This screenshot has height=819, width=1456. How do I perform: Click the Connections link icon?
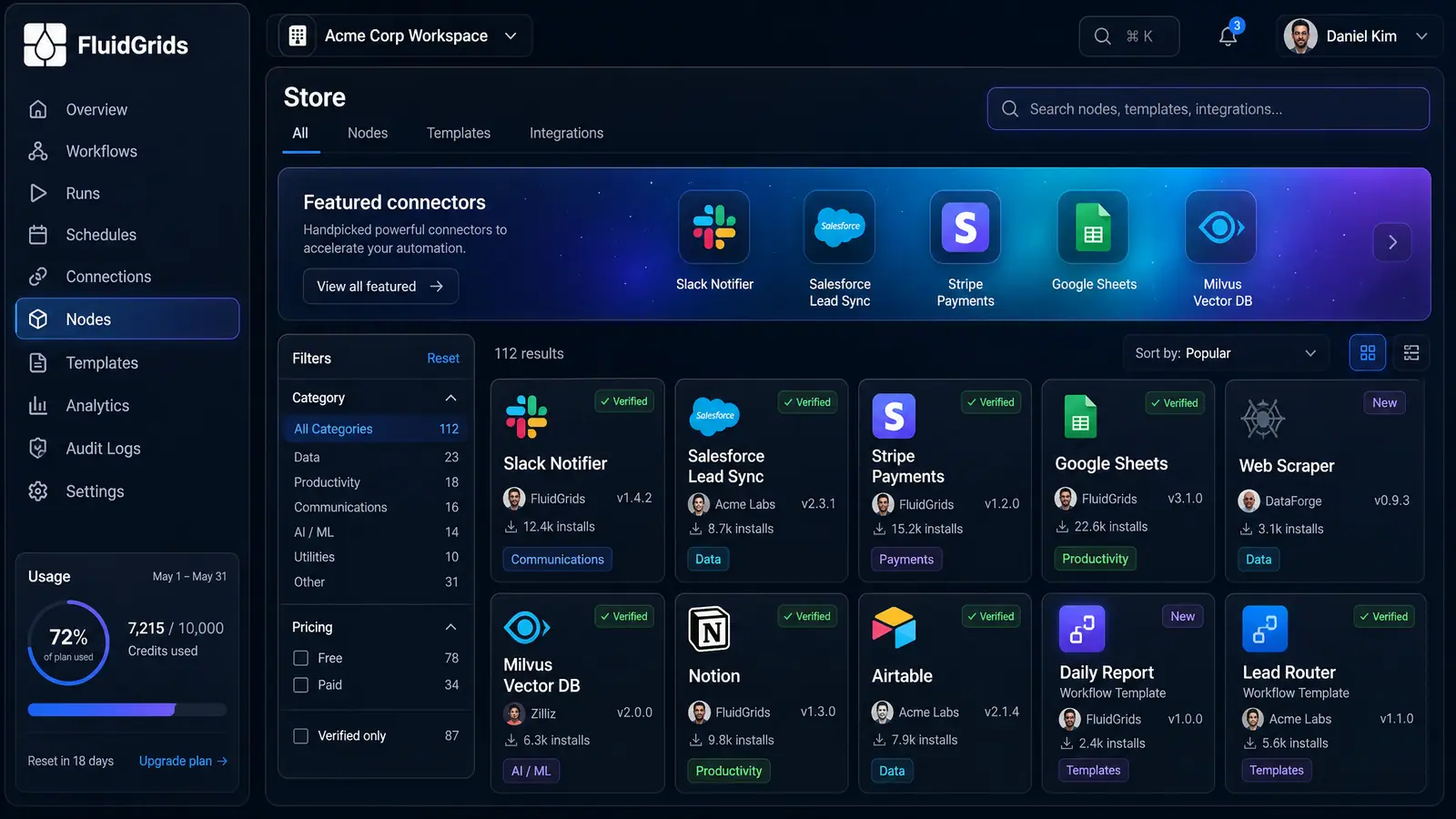(38, 277)
